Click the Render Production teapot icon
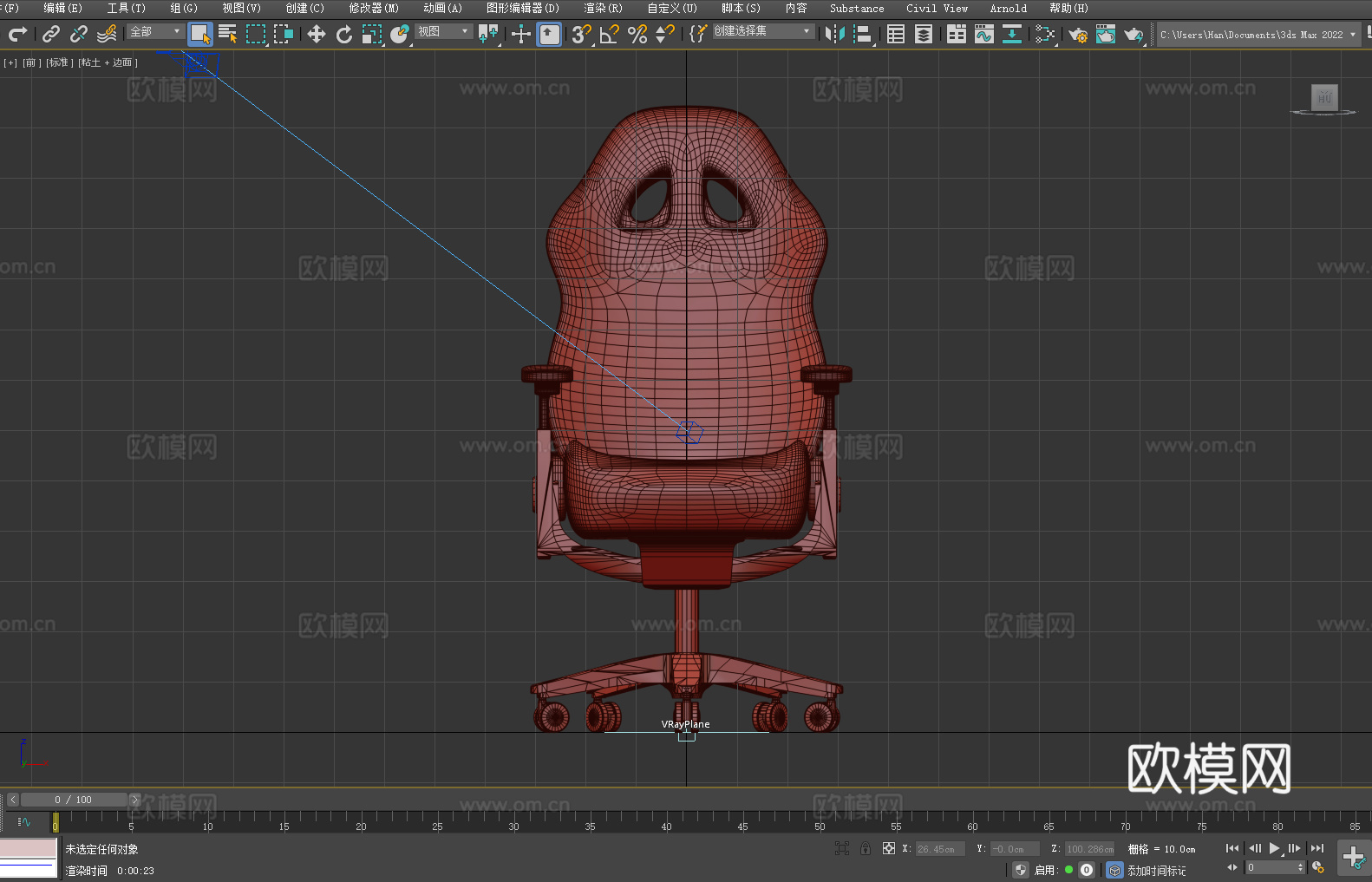The height and width of the screenshot is (882, 1372). point(1134,34)
